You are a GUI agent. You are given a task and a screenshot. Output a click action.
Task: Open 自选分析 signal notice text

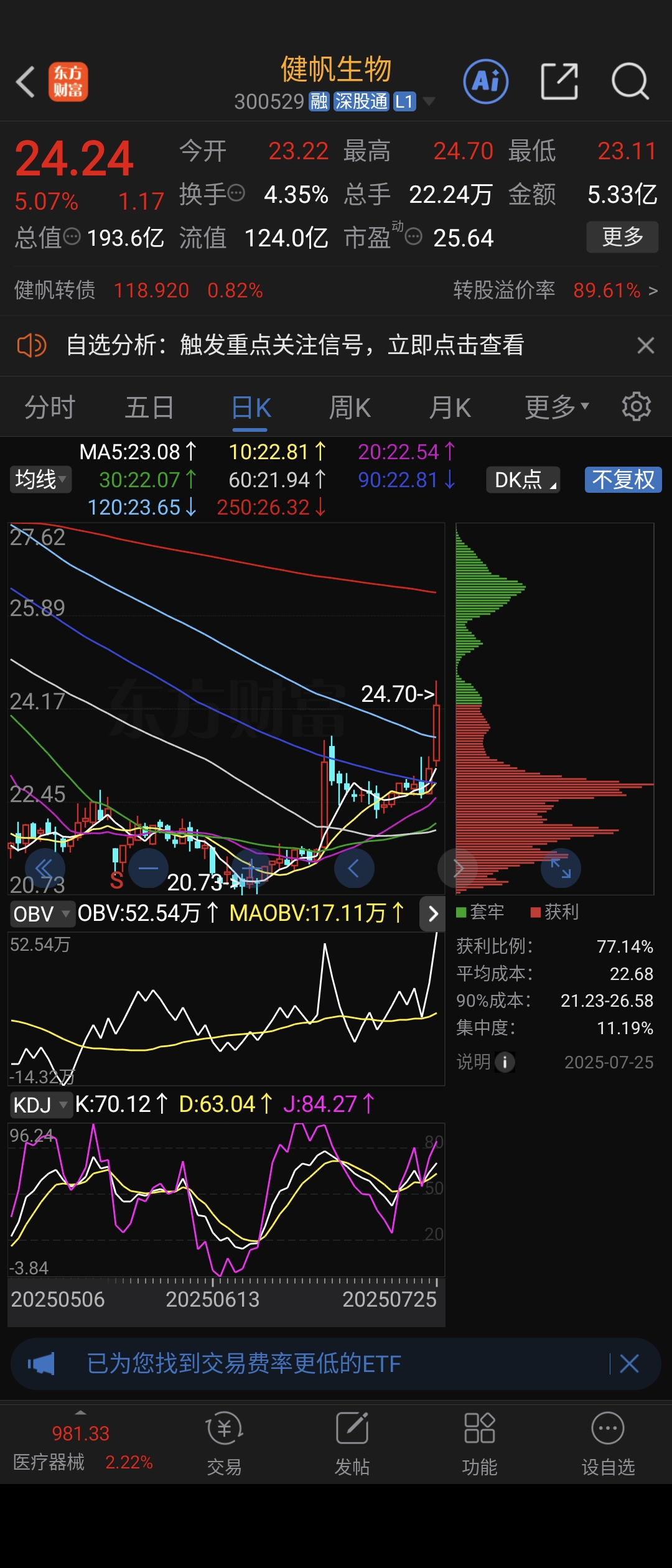295,345
